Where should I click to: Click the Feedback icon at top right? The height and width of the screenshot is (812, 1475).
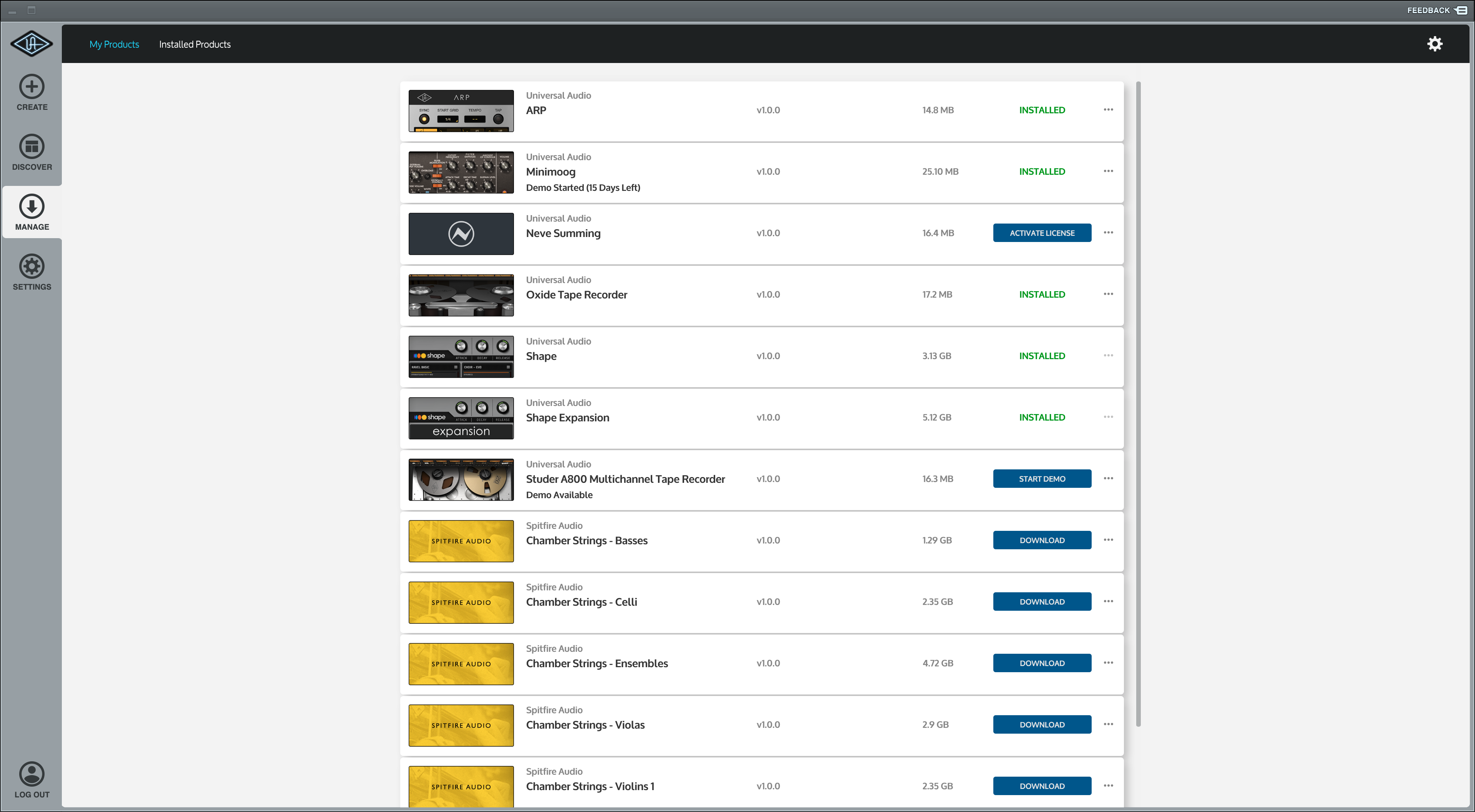point(1461,10)
